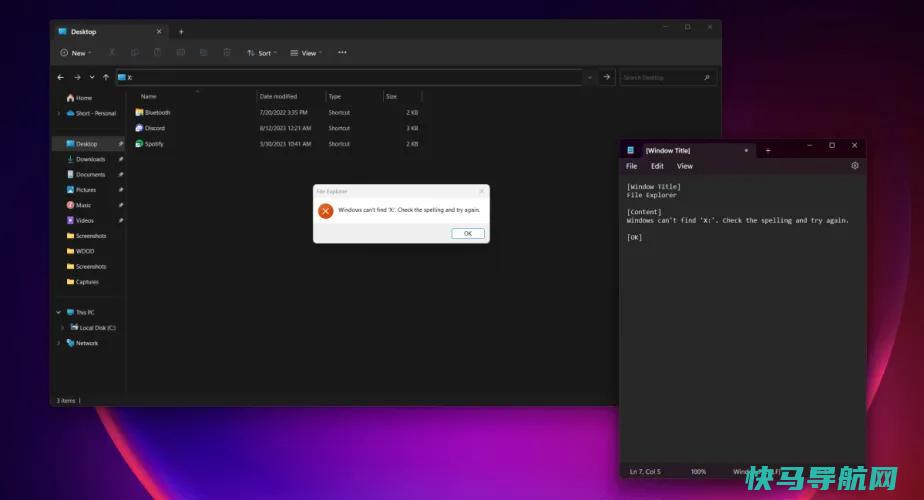Viewport: 924px width, 500px height.
Task: Add a new tab in Notepad
Action: click(768, 150)
